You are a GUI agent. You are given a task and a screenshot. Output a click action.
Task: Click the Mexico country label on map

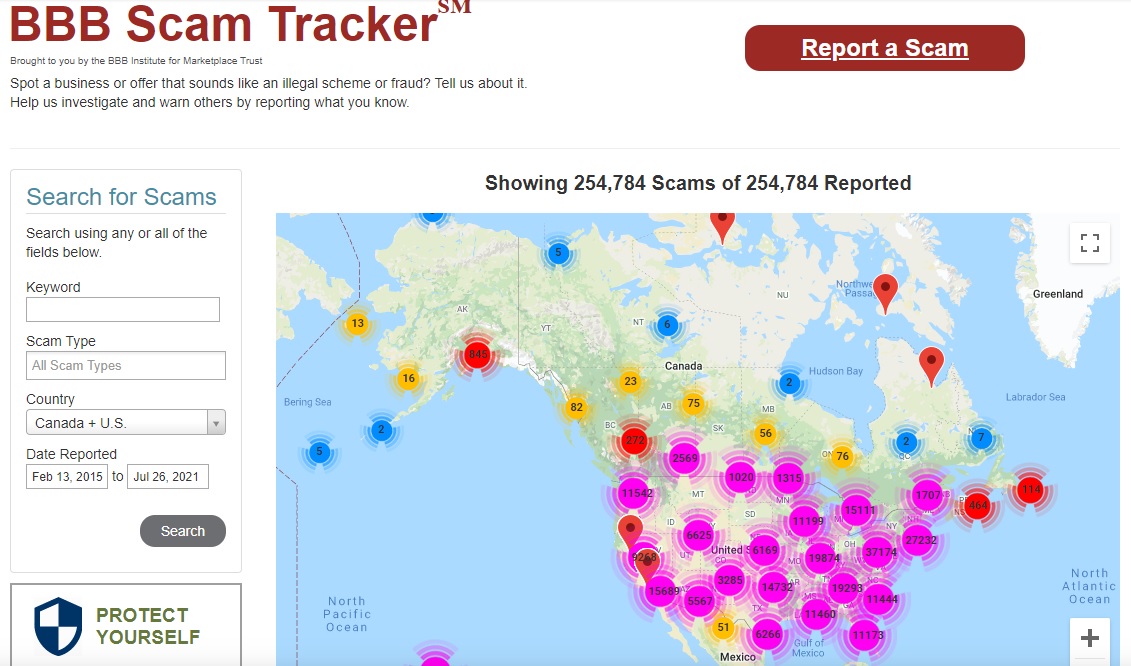tap(737, 657)
